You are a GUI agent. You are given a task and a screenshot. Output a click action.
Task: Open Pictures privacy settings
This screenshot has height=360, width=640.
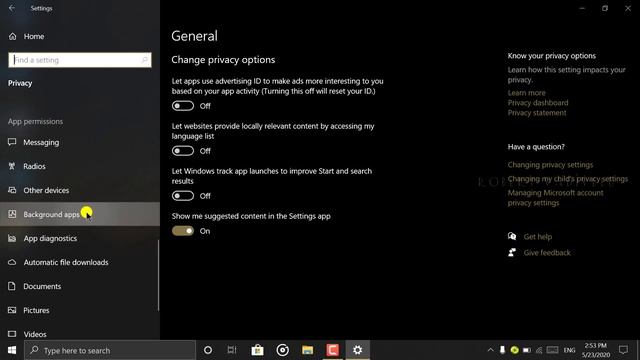(x=80, y=310)
